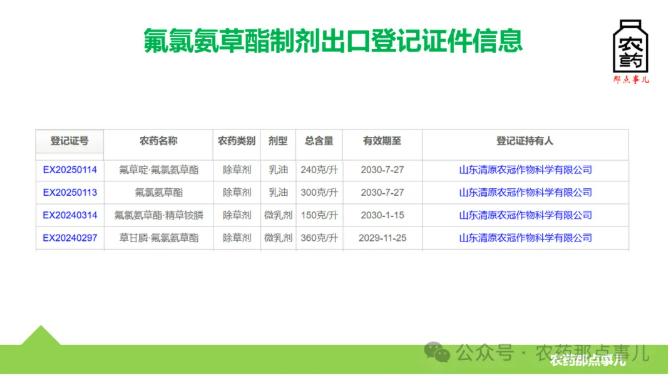The height and width of the screenshot is (376, 668).
Task: Click the 总含量 column header
Action: point(319,141)
